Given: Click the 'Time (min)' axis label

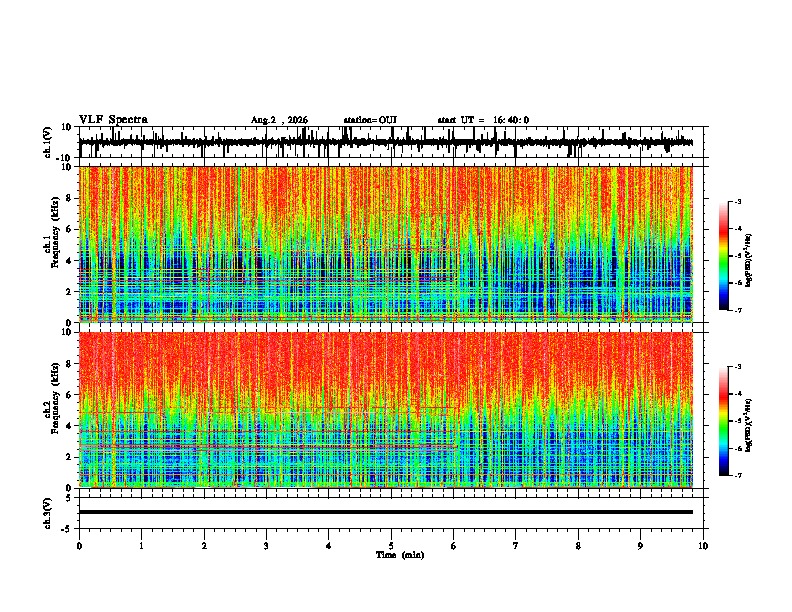Looking at the screenshot, I should pyautogui.click(x=400, y=555).
